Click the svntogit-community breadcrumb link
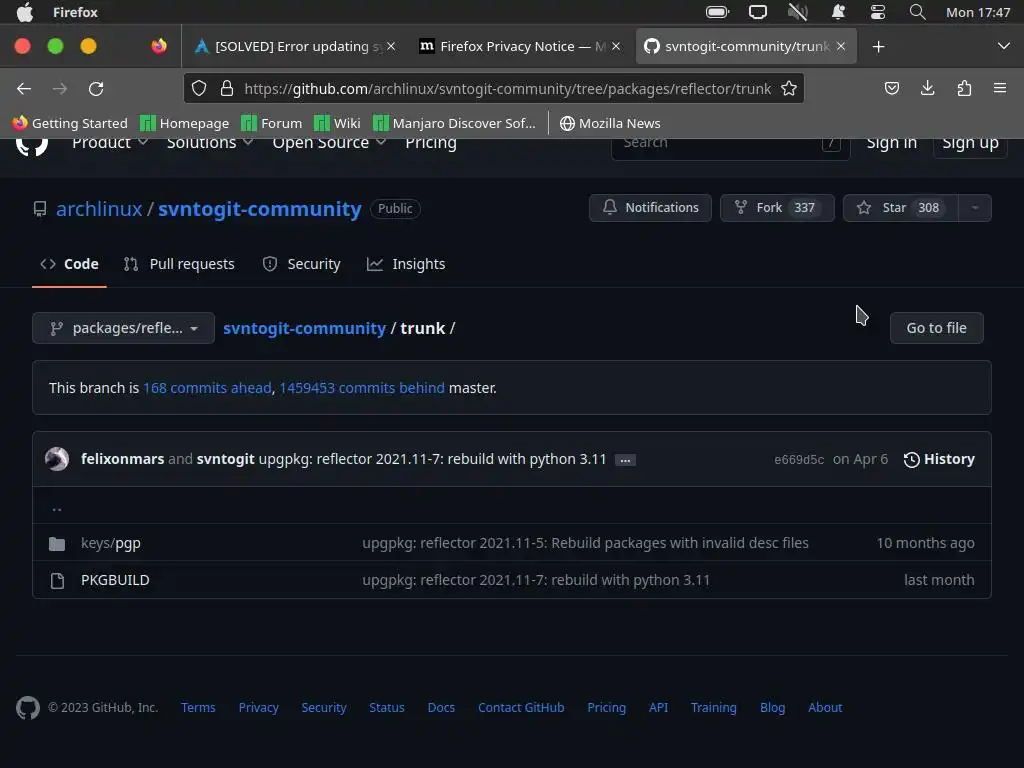This screenshot has height=768, width=1024. point(304,328)
